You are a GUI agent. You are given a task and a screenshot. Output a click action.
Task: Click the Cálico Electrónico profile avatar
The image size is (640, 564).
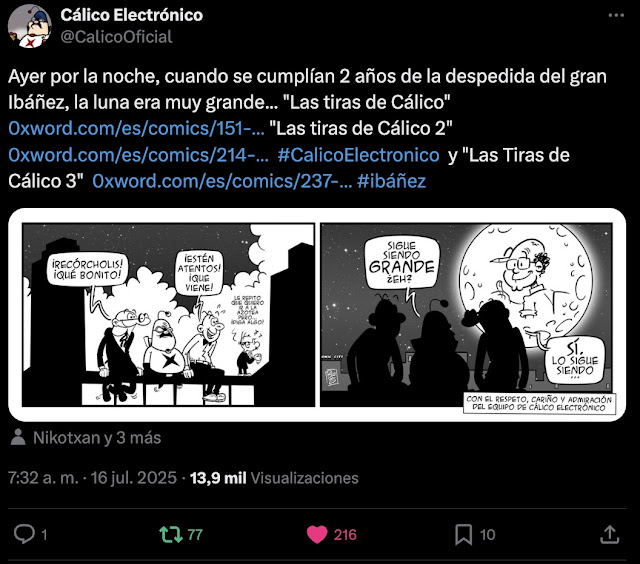pyautogui.click(x=29, y=26)
